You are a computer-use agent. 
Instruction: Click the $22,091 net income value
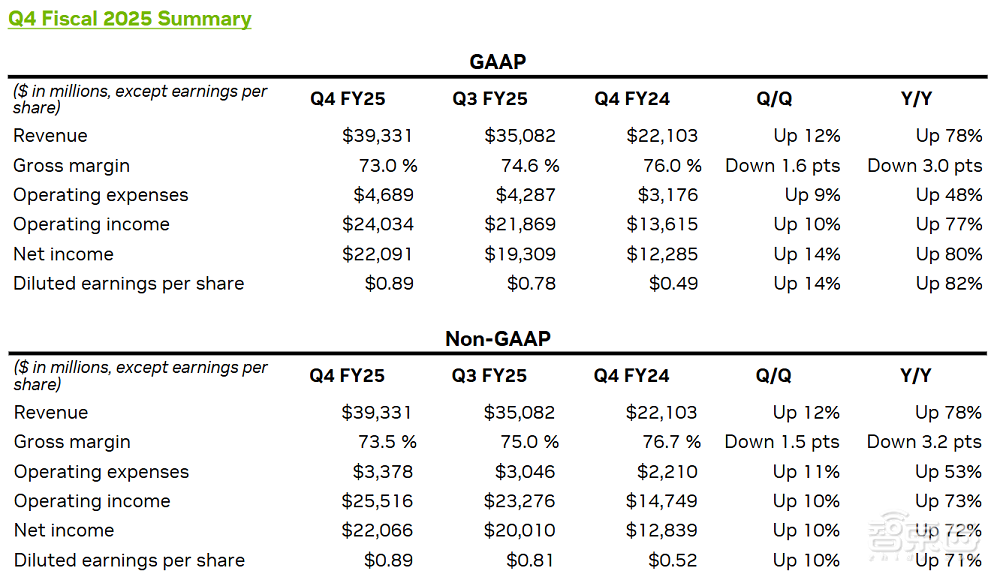[x=378, y=254]
